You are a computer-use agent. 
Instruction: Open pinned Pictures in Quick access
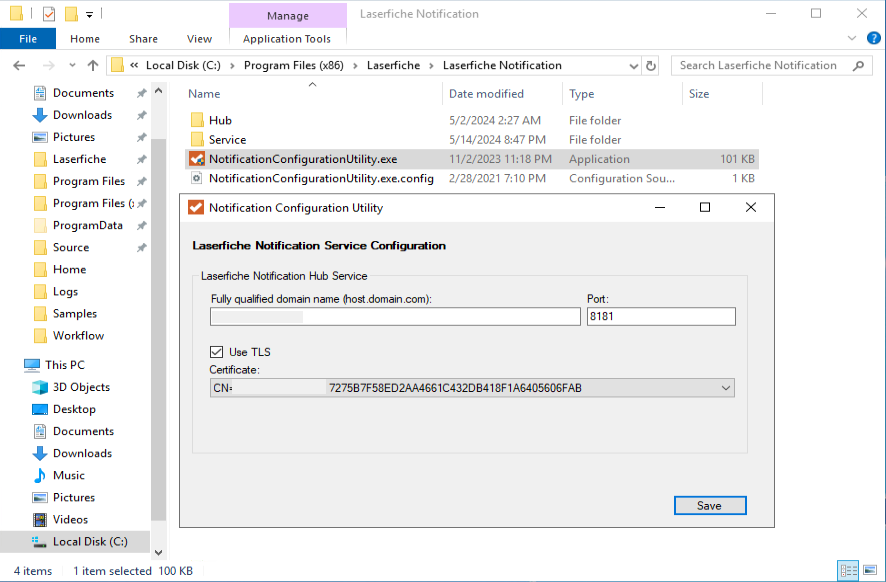point(73,137)
